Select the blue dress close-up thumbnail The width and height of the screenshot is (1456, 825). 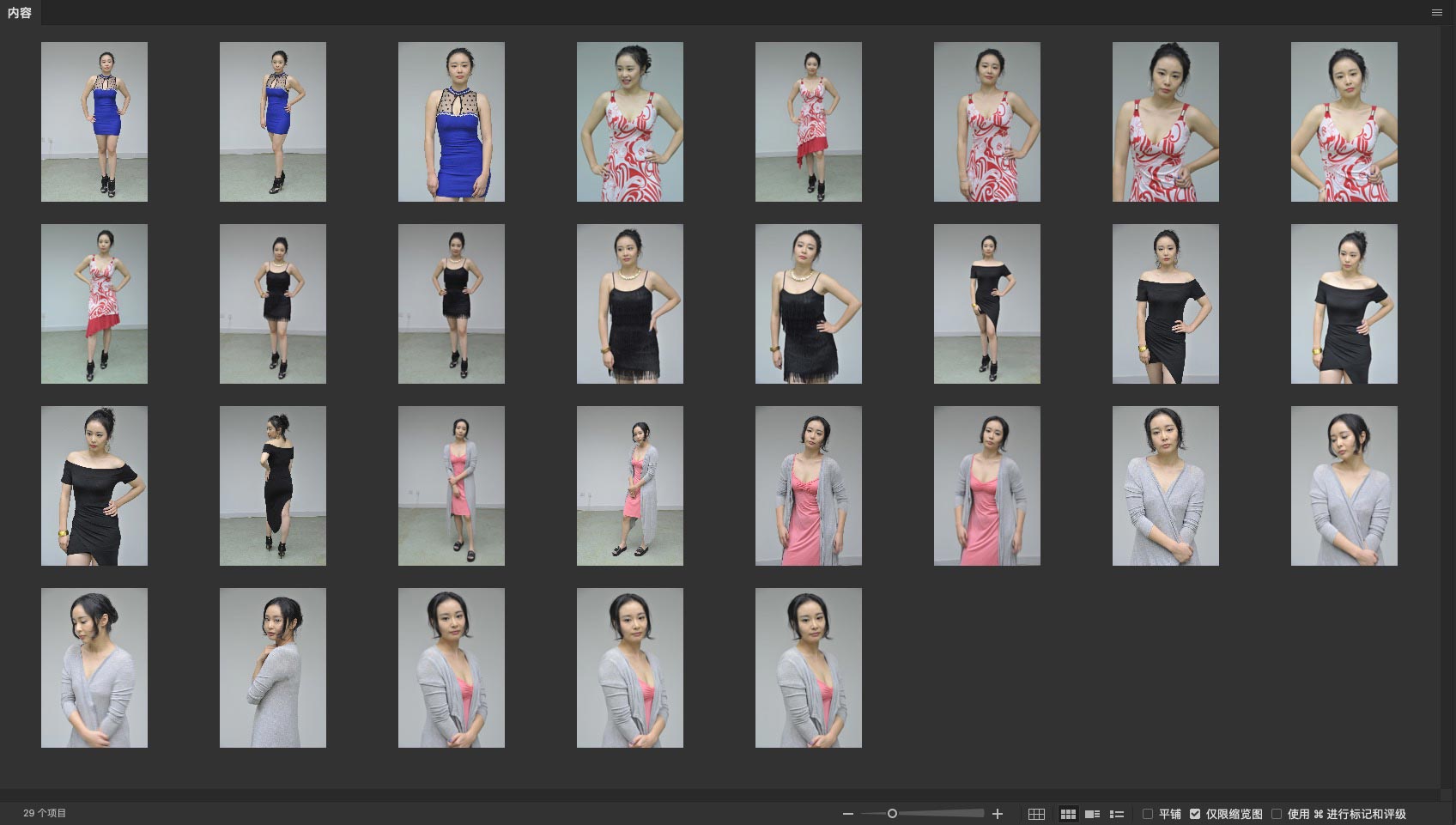click(452, 122)
